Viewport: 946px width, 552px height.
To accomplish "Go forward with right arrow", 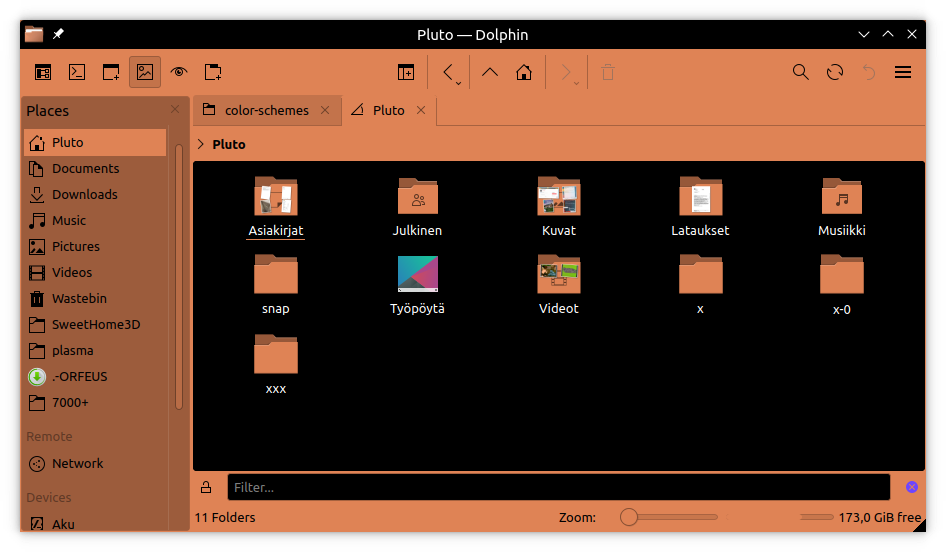I will pos(566,72).
